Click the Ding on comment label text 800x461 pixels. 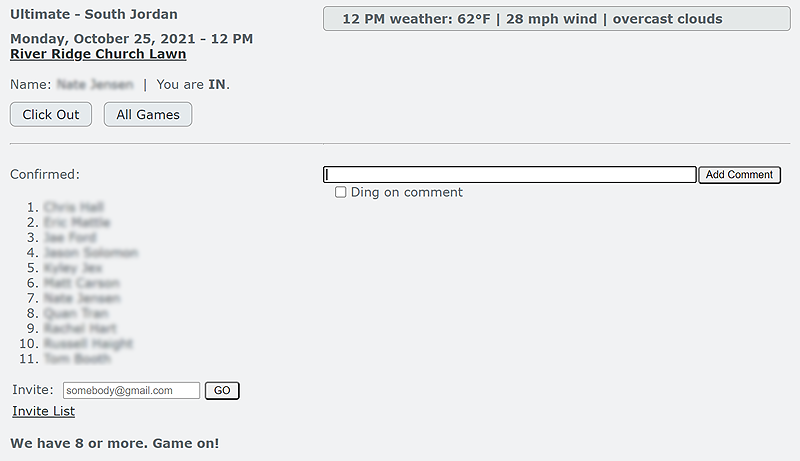[406, 192]
